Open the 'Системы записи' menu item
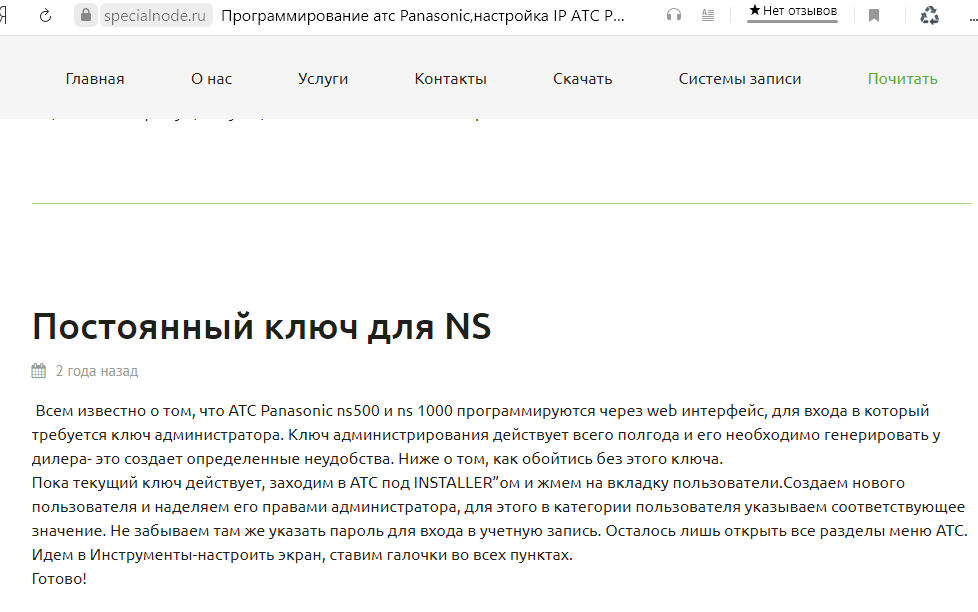The height and width of the screenshot is (612, 978). coord(740,79)
